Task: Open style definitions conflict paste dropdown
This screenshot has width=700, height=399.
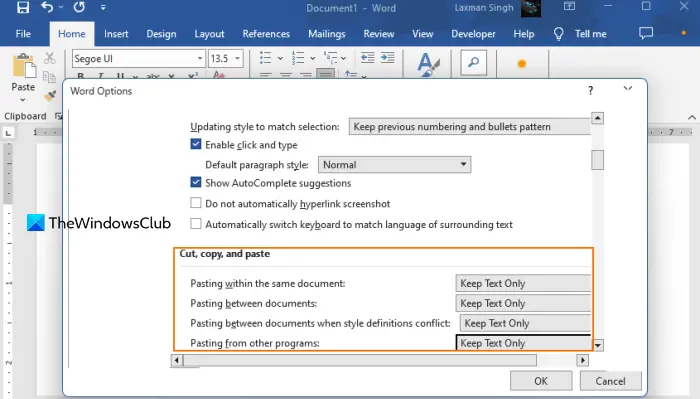Action: [525, 323]
